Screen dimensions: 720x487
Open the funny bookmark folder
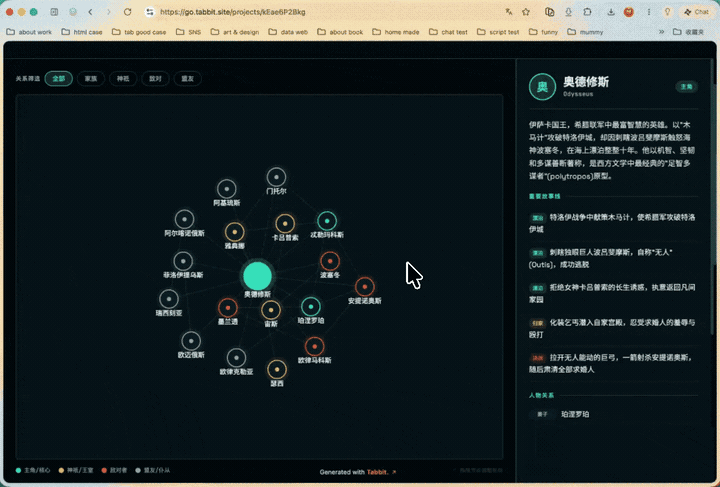coord(544,32)
